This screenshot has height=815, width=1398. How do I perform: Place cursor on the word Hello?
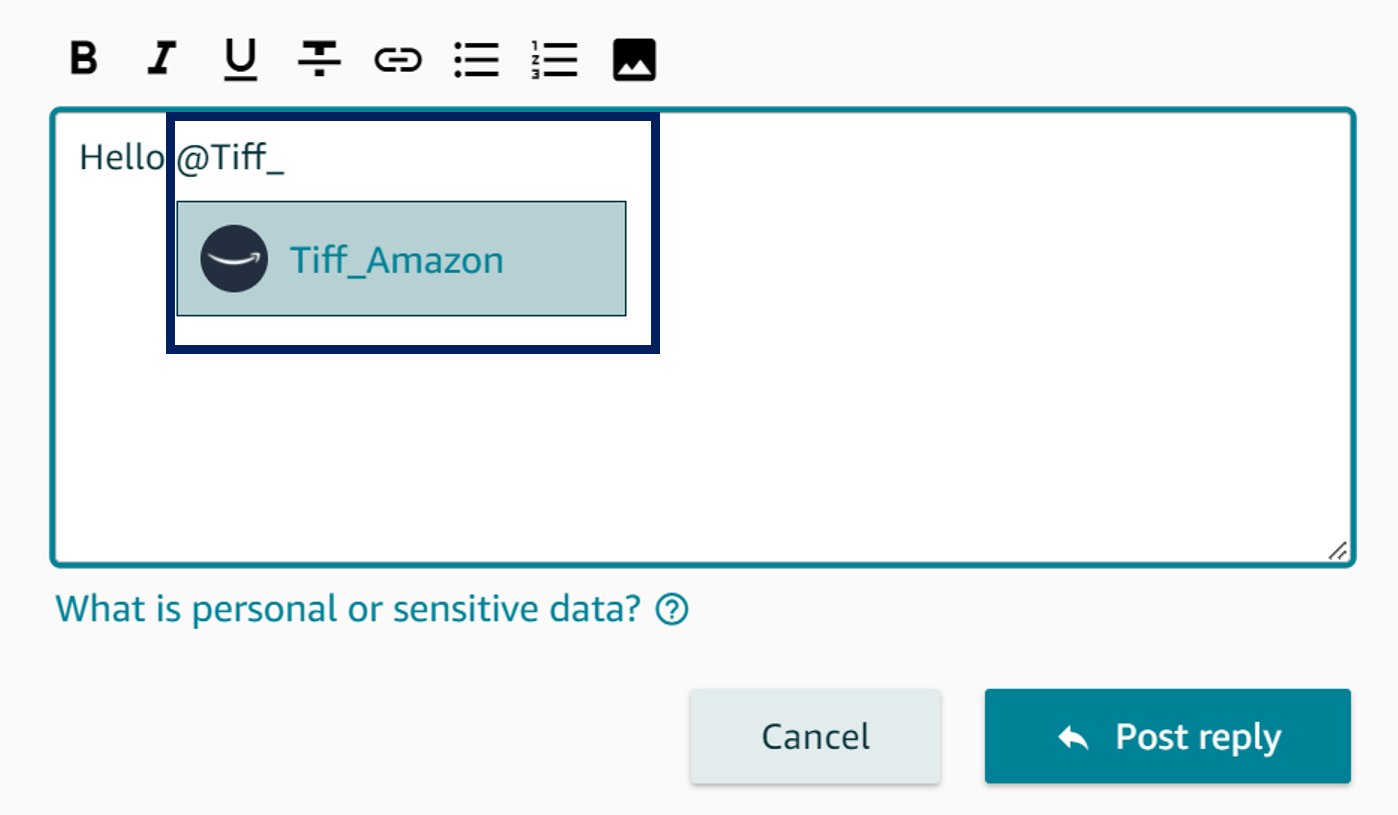tap(121, 158)
